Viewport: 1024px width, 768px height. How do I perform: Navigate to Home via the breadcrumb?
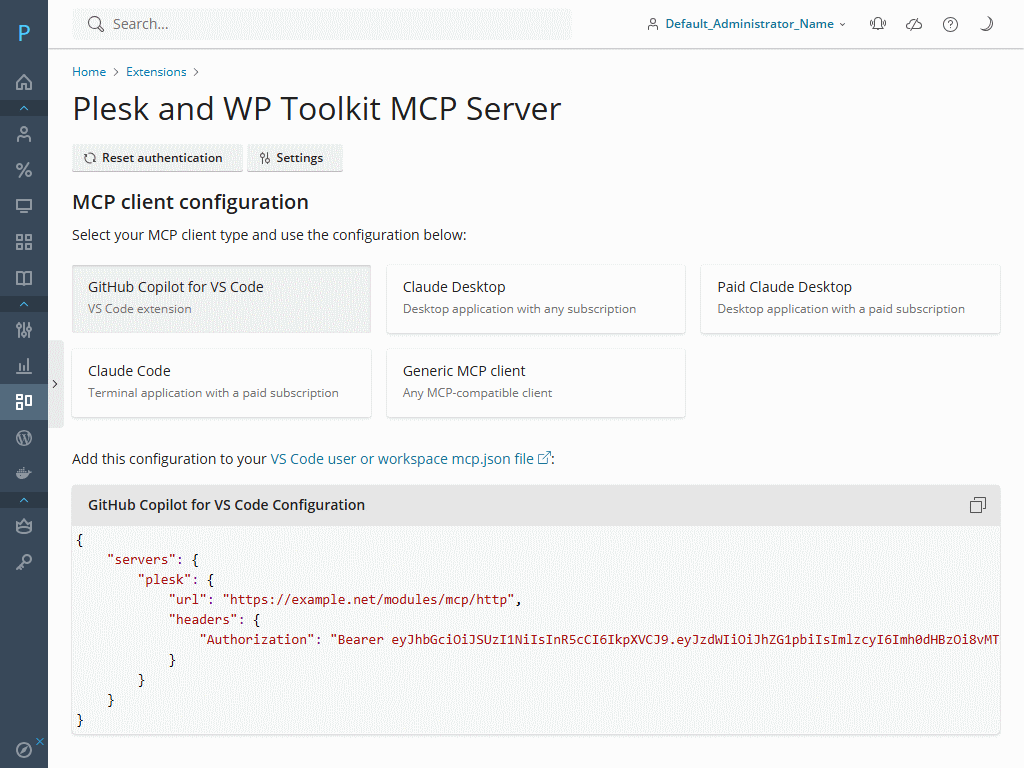tap(89, 72)
